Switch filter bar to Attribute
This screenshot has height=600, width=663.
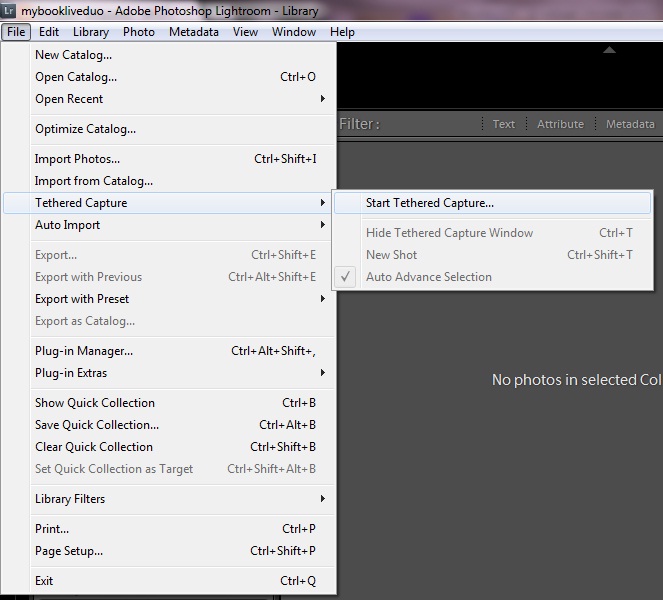pos(560,124)
